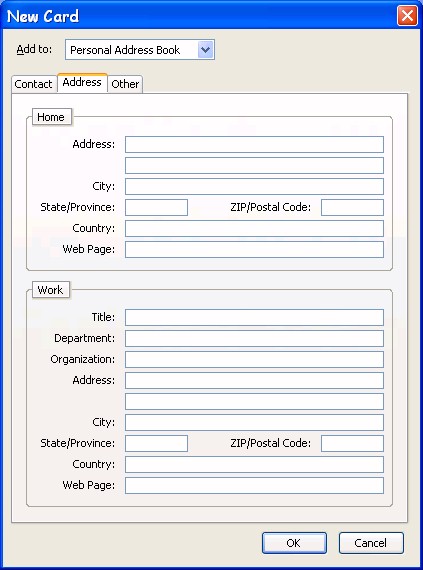Confirm the card with OK
The width and height of the screenshot is (423, 570).
point(294,543)
